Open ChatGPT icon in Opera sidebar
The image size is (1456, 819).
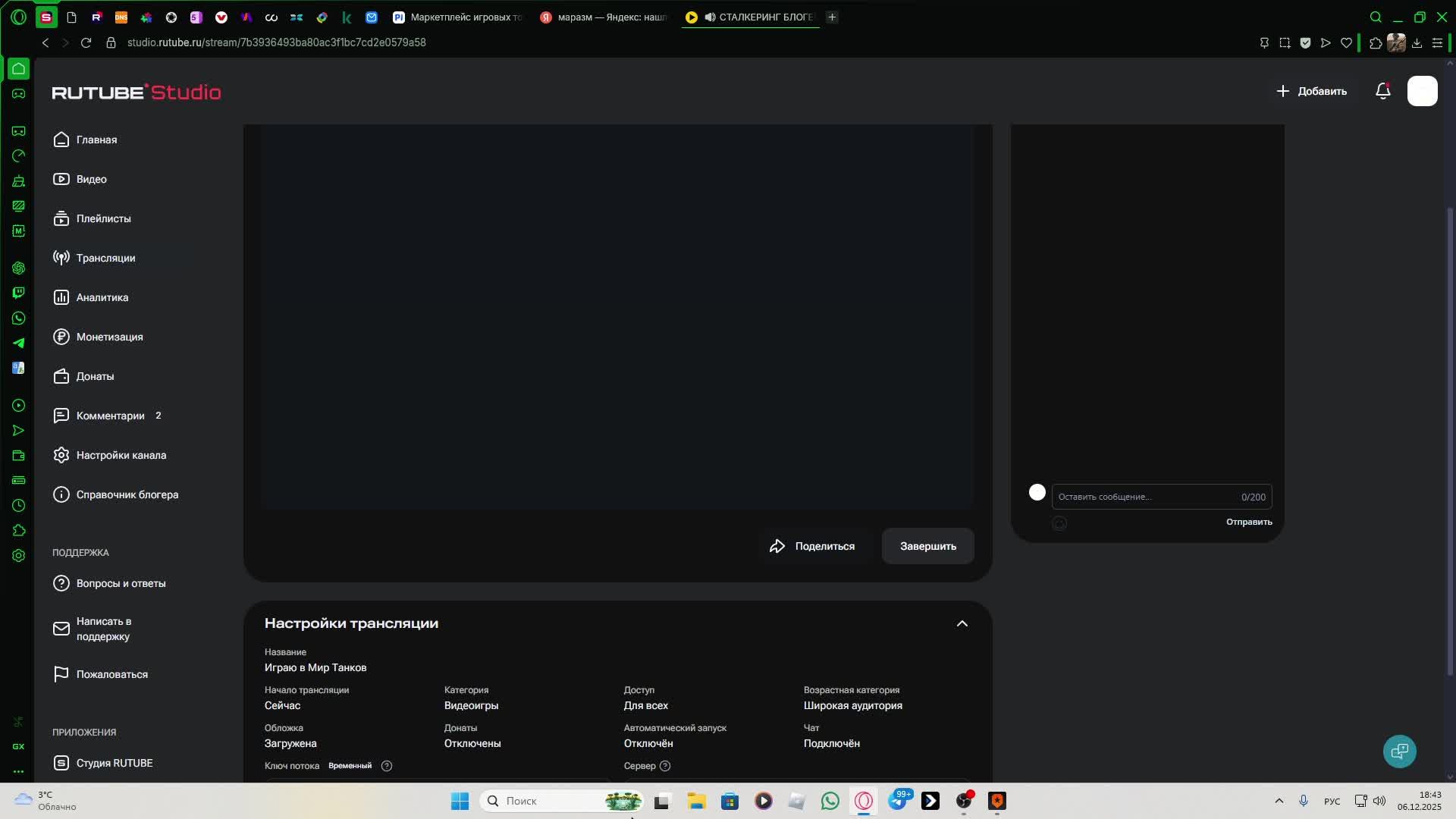18,268
